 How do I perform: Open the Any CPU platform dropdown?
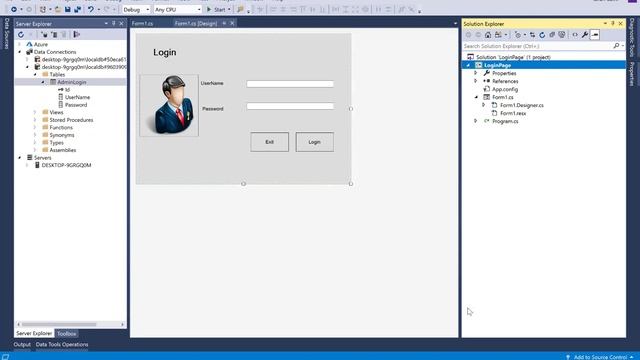178,9
